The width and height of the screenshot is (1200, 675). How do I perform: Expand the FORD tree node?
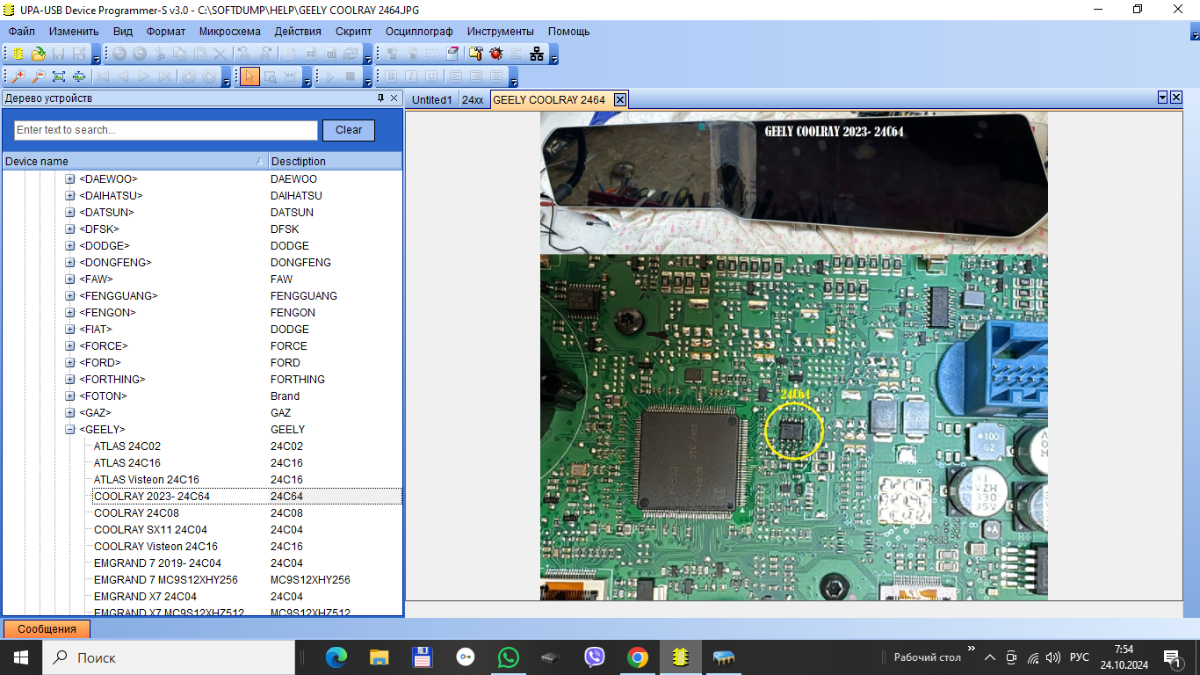point(70,362)
